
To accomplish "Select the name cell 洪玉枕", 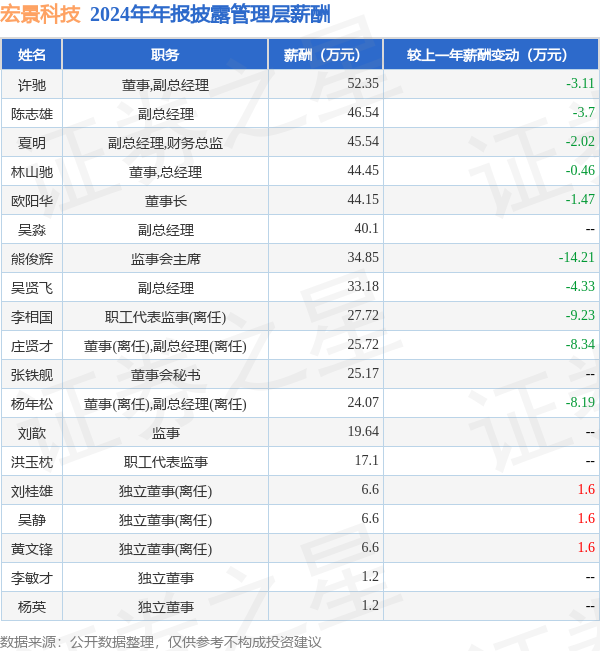I will pos(32,462).
